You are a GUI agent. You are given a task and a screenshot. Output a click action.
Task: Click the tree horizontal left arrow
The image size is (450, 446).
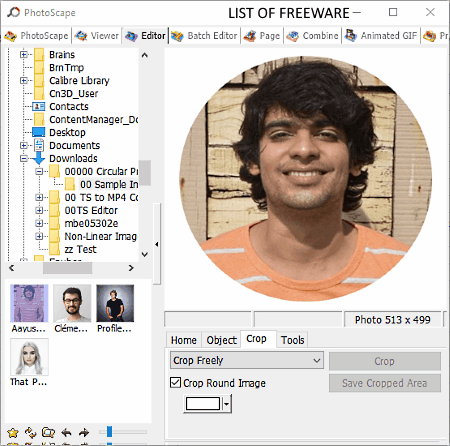click(x=12, y=268)
